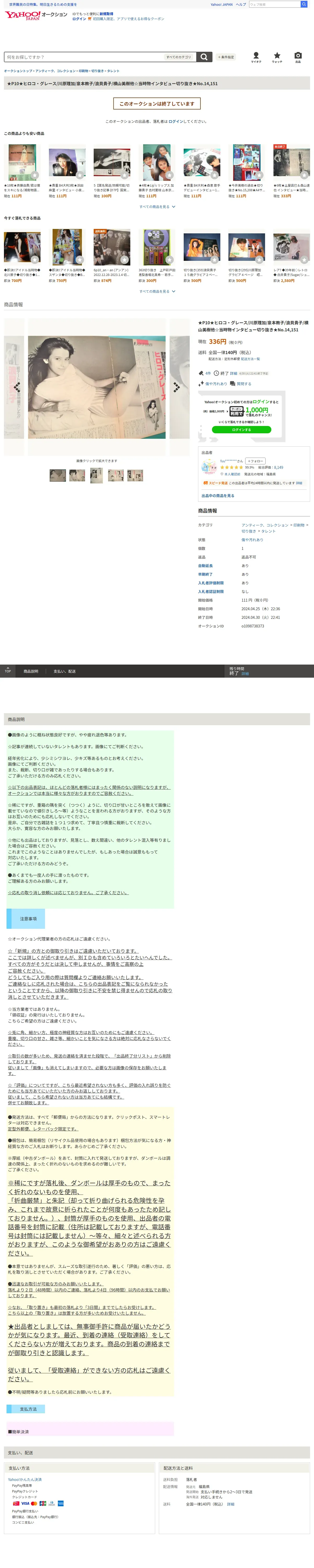Open 自動延長 info link
The height and width of the screenshot is (1568, 314).
[205, 566]
